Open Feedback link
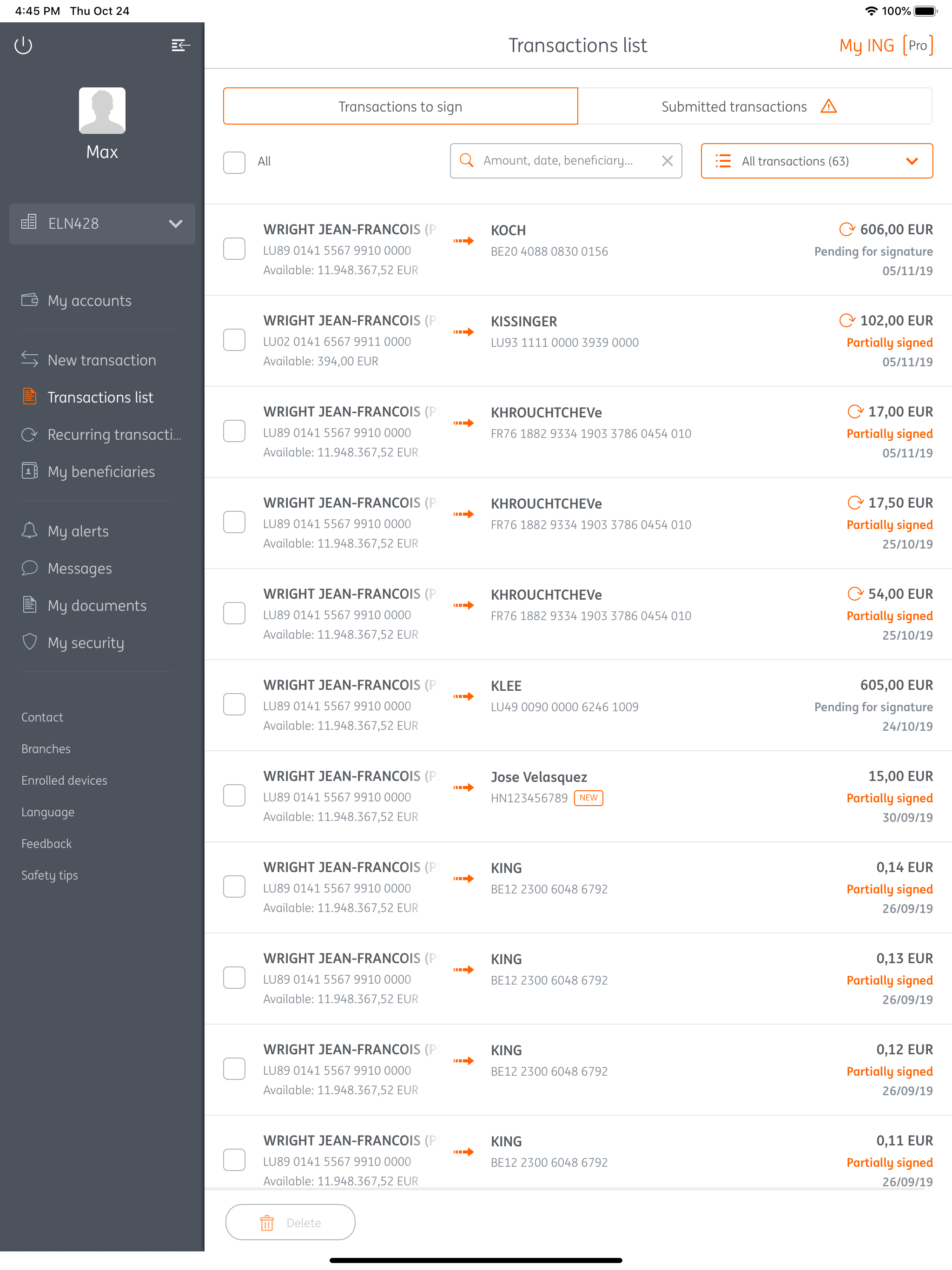Image resolution: width=952 pixels, height=1270 pixels. click(x=46, y=843)
